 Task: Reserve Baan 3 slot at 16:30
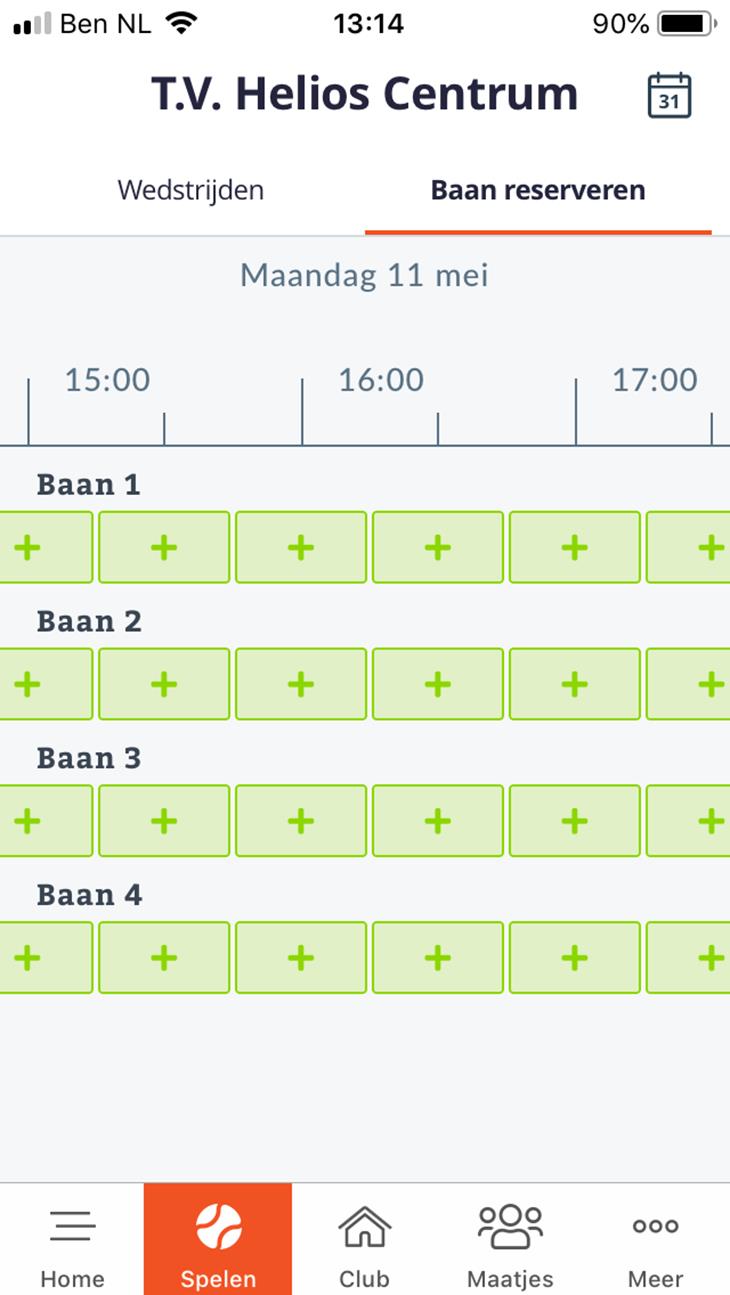pos(438,821)
